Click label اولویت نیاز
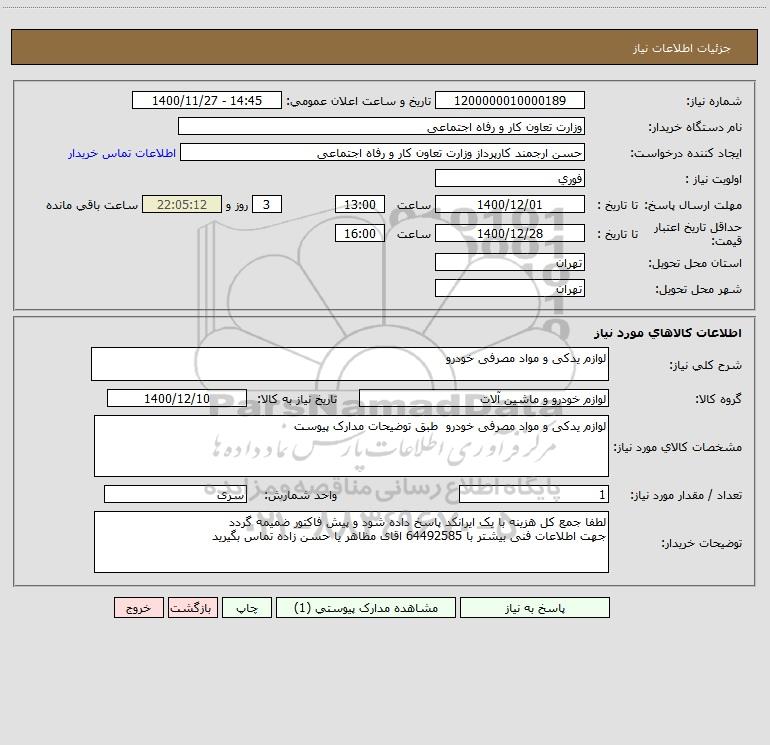Screen dimensions: 770x745 (x=714, y=180)
